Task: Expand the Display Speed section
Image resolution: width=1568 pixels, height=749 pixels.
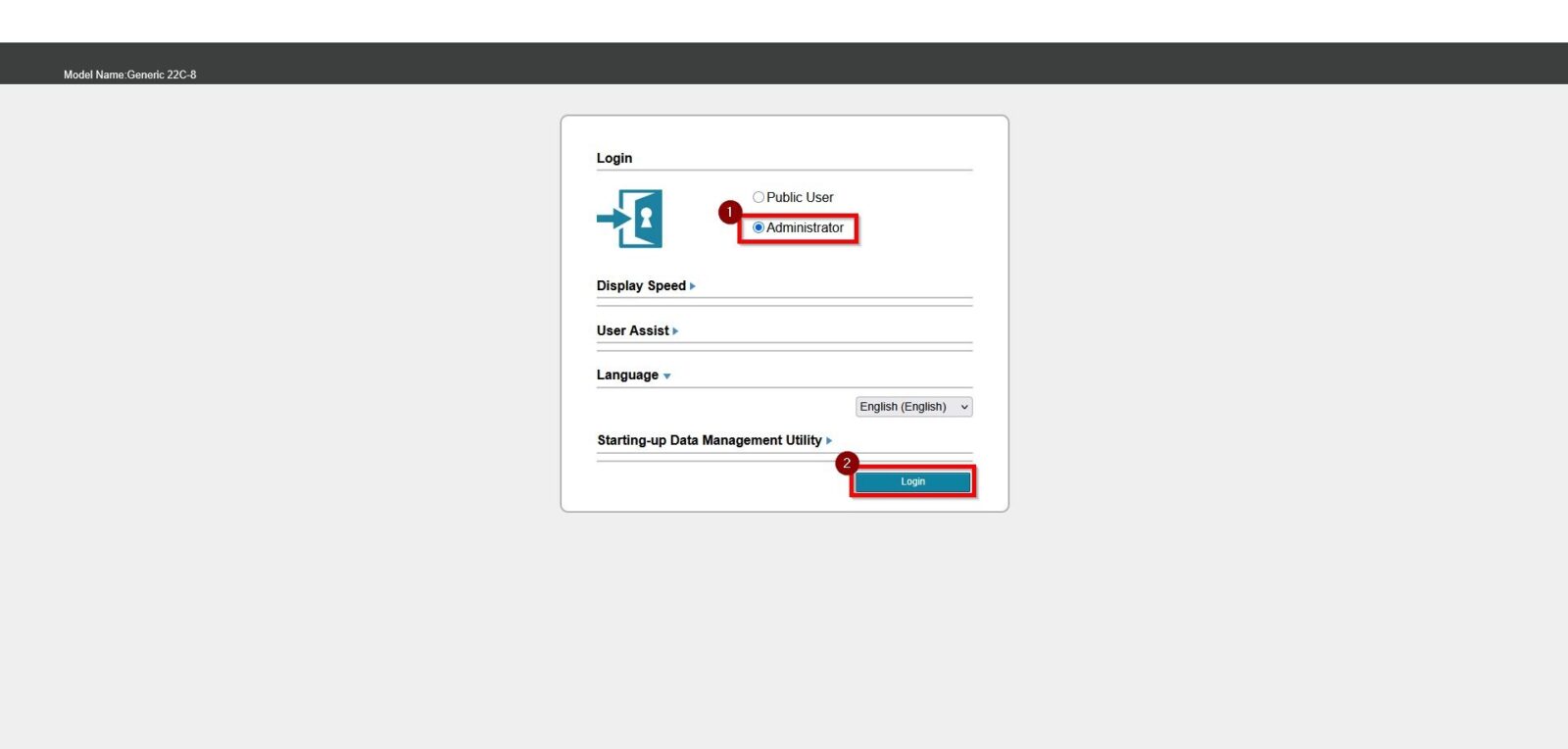Action: pyautogui.click(x=641, y=285)
